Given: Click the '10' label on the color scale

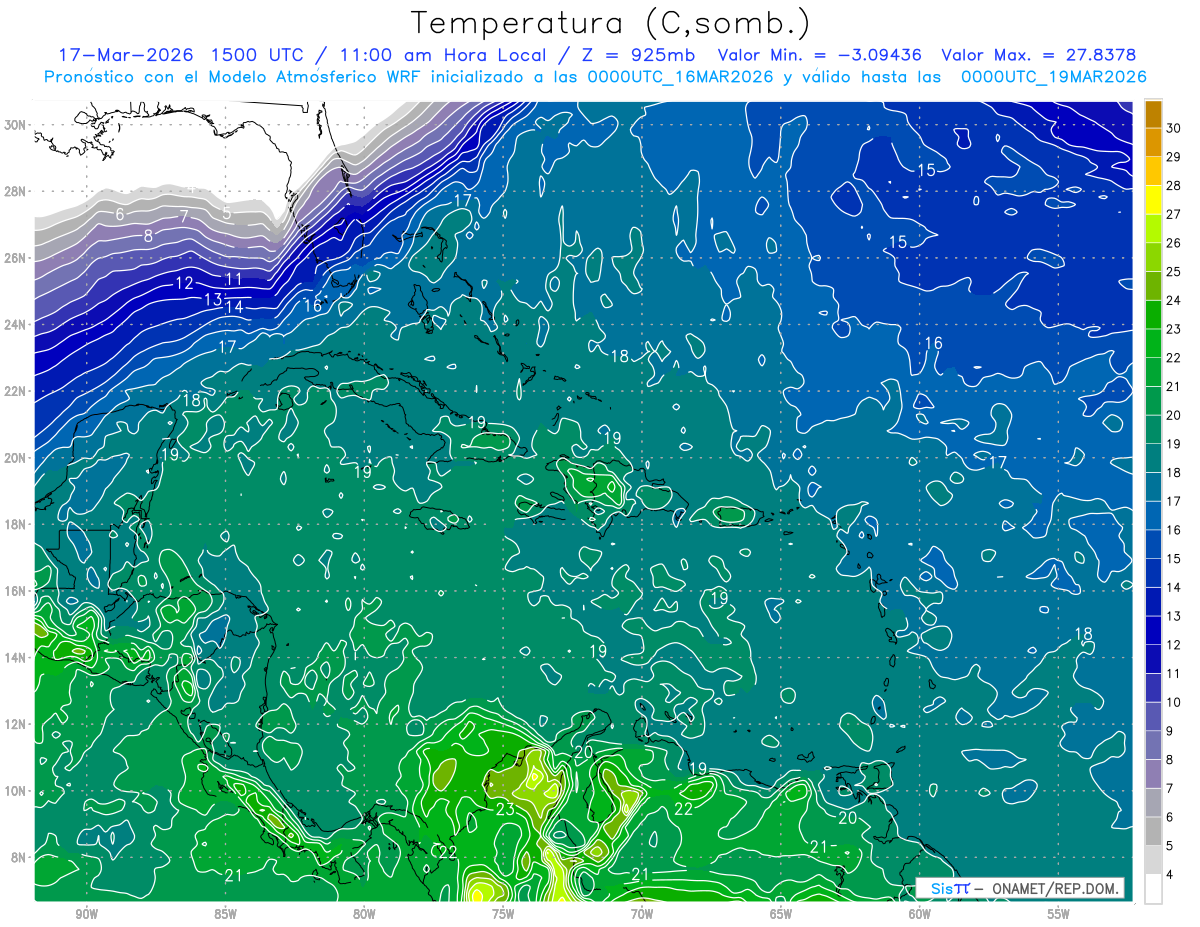Looking at the screenshot, I should tap(1174, 702).
